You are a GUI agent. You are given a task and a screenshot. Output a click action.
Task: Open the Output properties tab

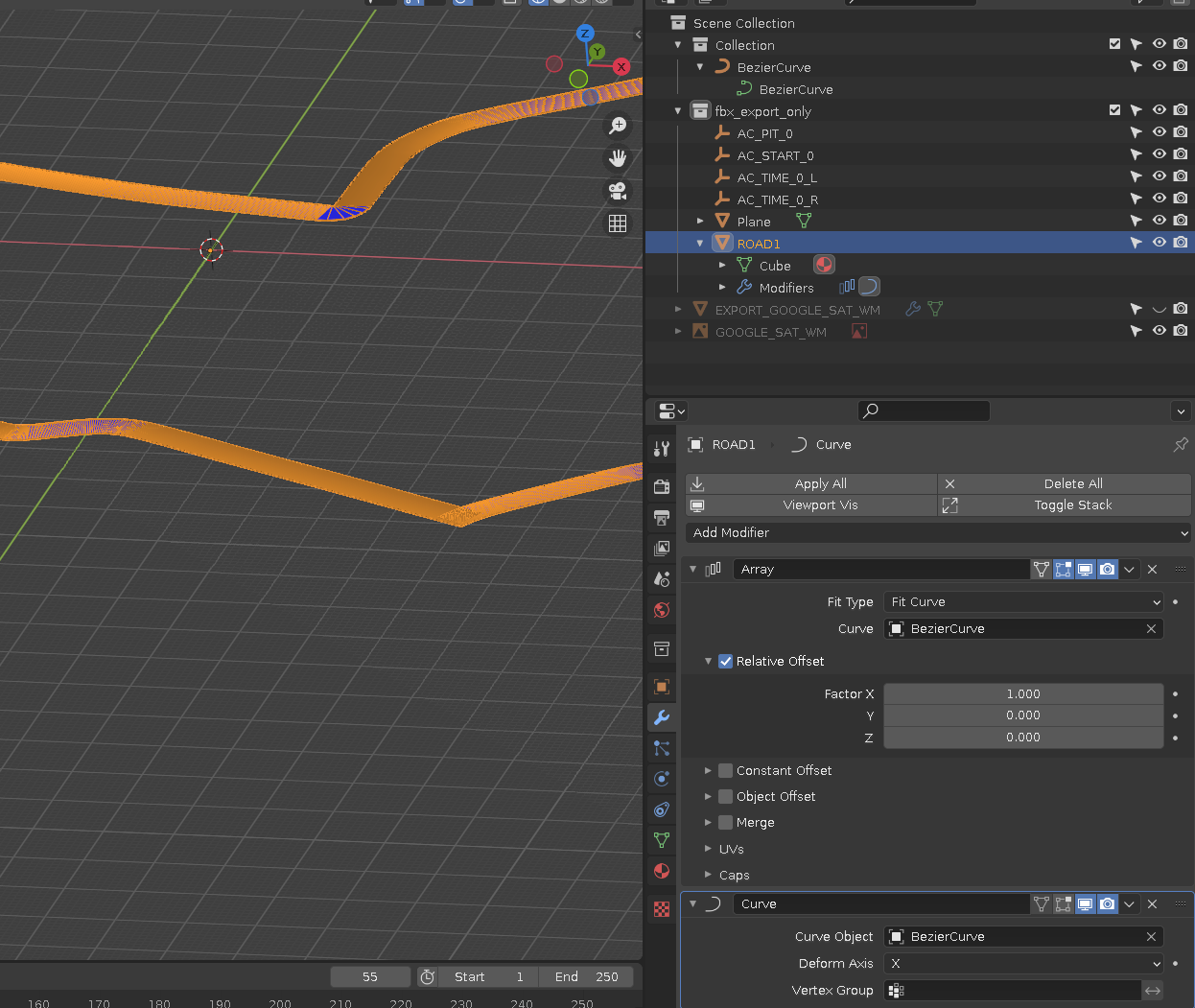[662, 518]
